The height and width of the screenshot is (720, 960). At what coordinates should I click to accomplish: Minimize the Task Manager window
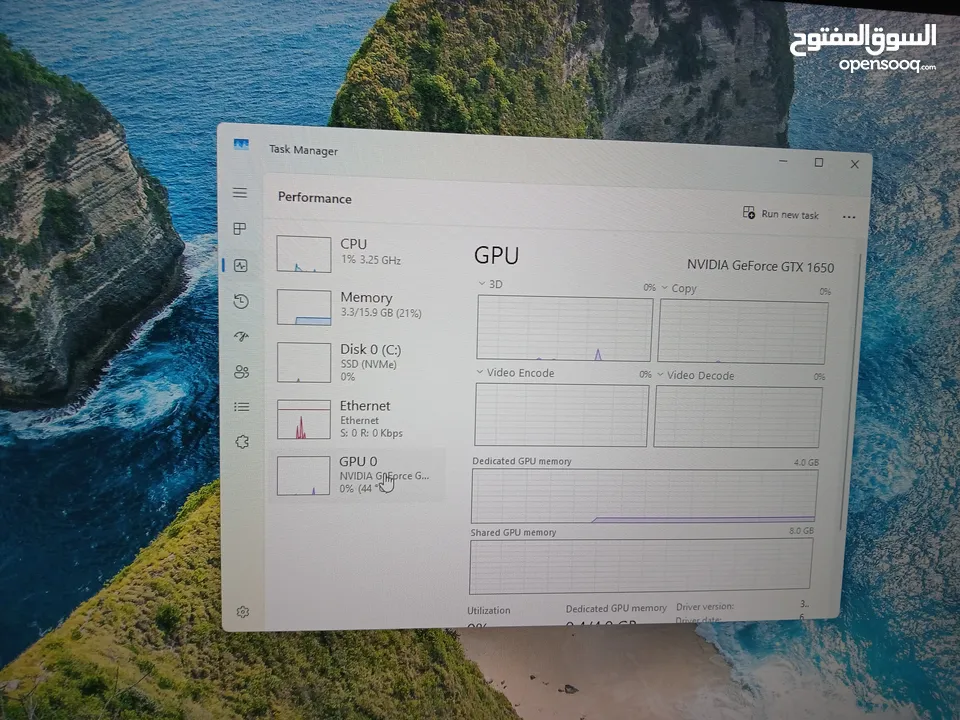[x=784, y=161]
